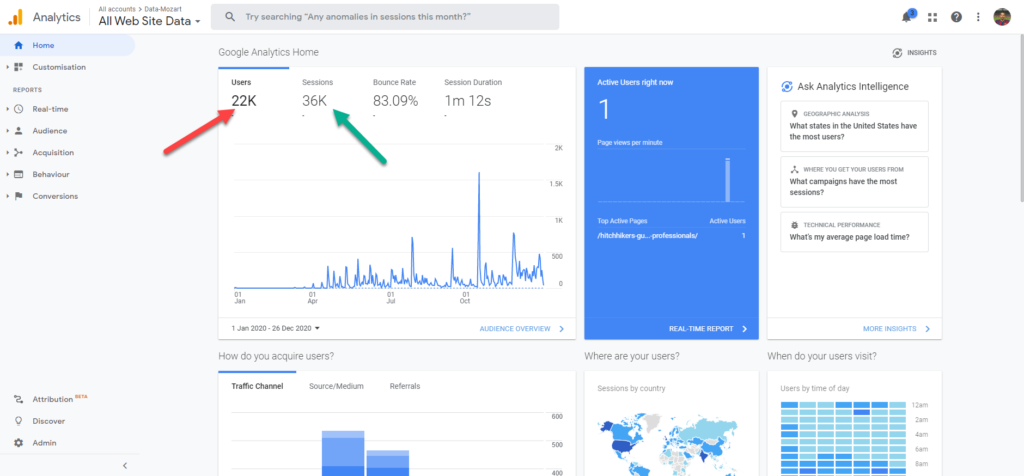Click the Google Analytics Home heading
1024x476 pixels.
pyautogui.click(x=268, y=52)
